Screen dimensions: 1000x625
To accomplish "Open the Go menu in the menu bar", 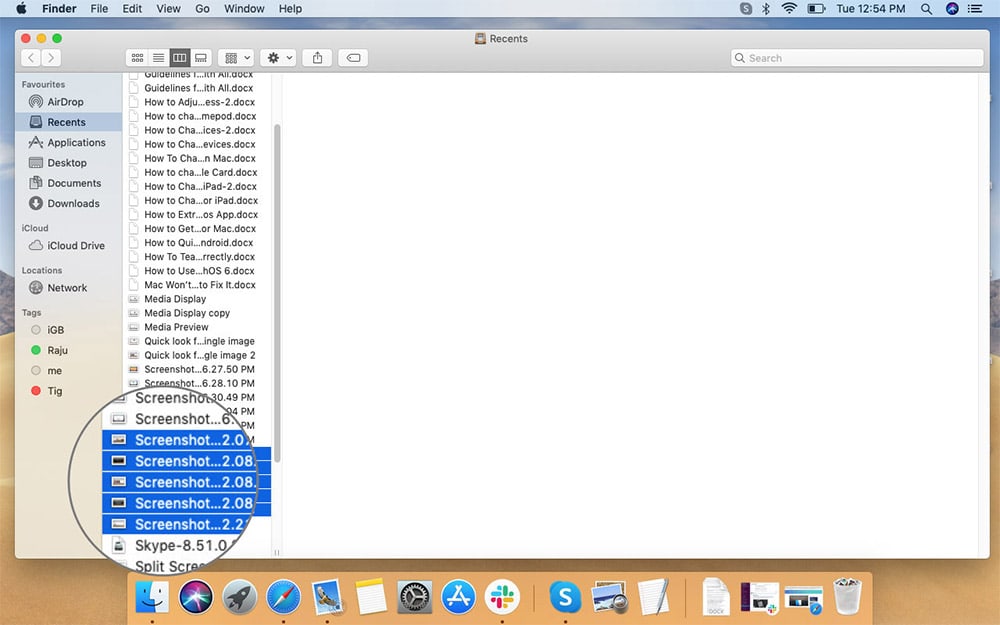I will 202,8.
